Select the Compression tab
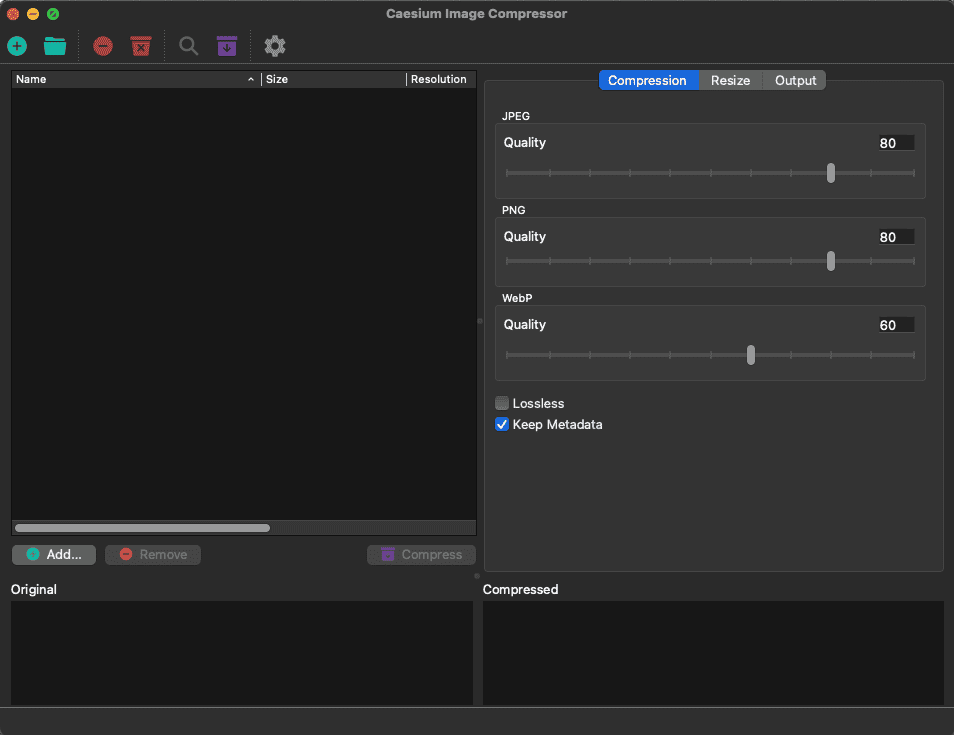 pos(647,80)
